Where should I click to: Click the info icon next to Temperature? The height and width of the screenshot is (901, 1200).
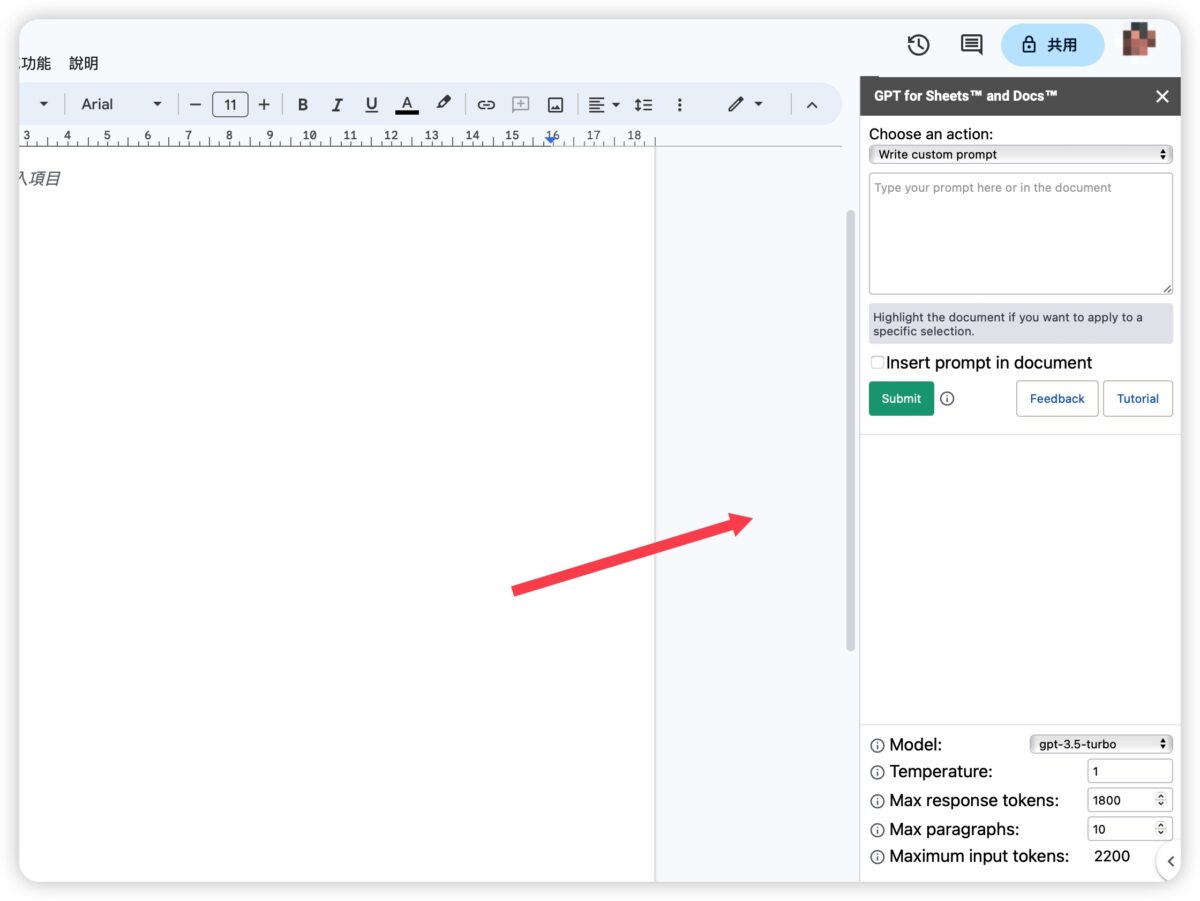pos(877,772)
